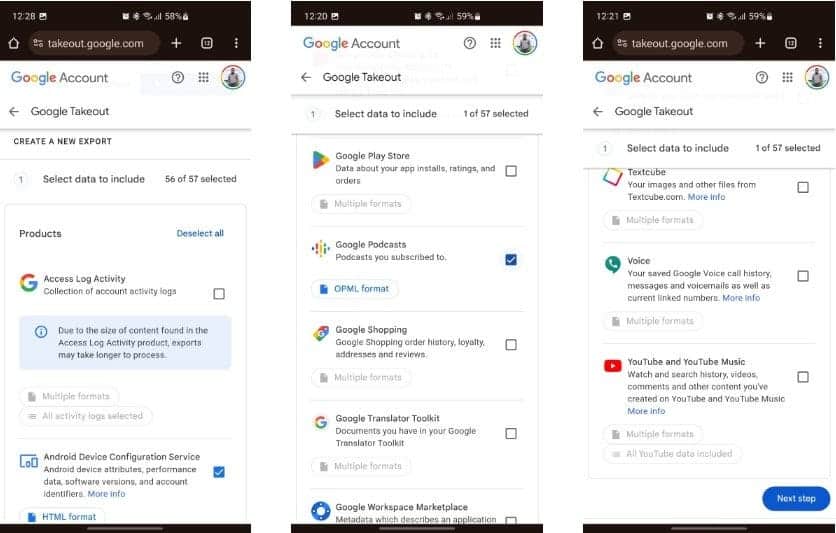The image size is (836, 533).
Task: Click the profile avatar in the right phone
Action: pyautogui.click(x=817, y=78)
